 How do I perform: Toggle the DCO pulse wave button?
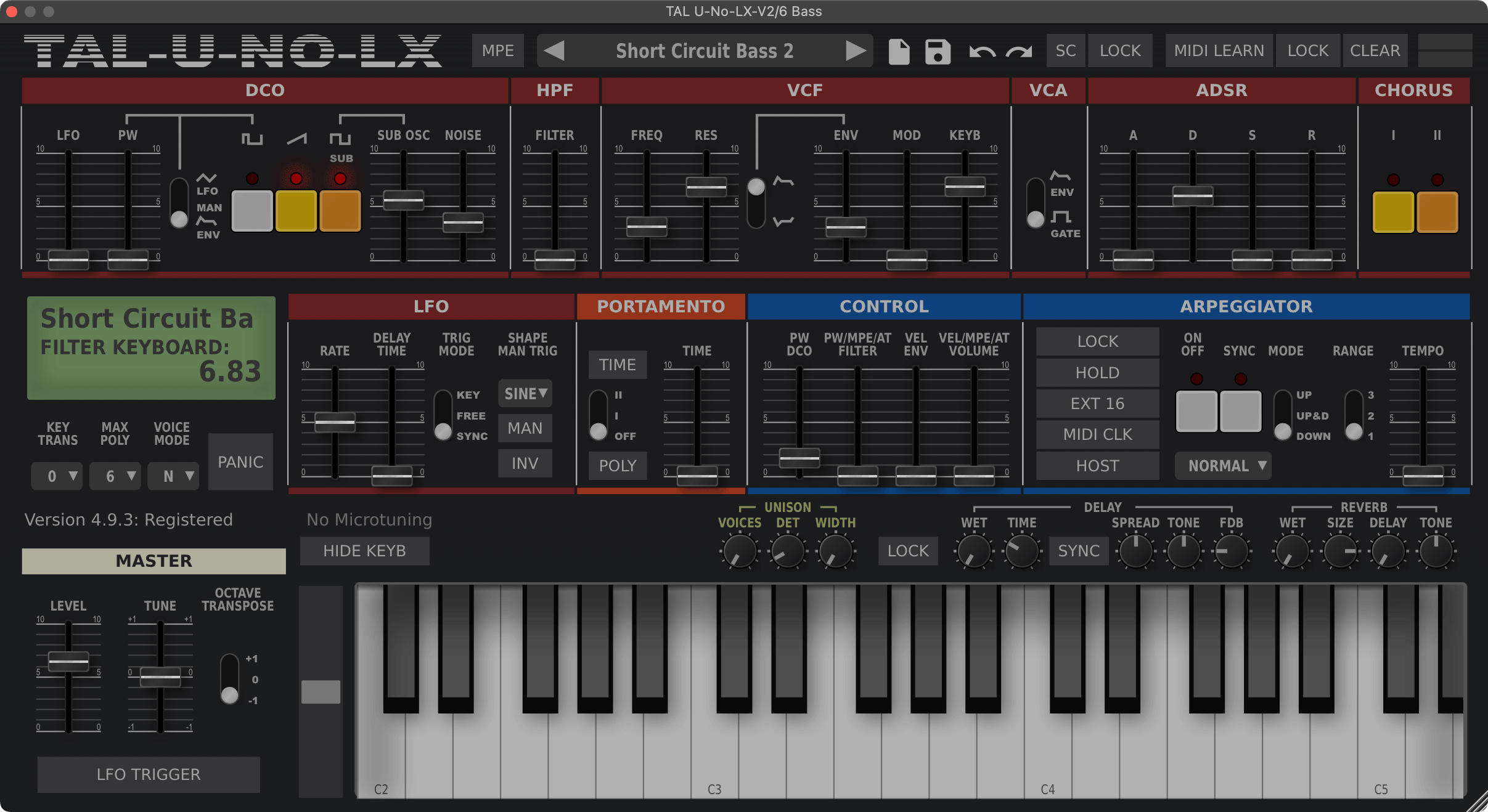[x=252, y=211]
